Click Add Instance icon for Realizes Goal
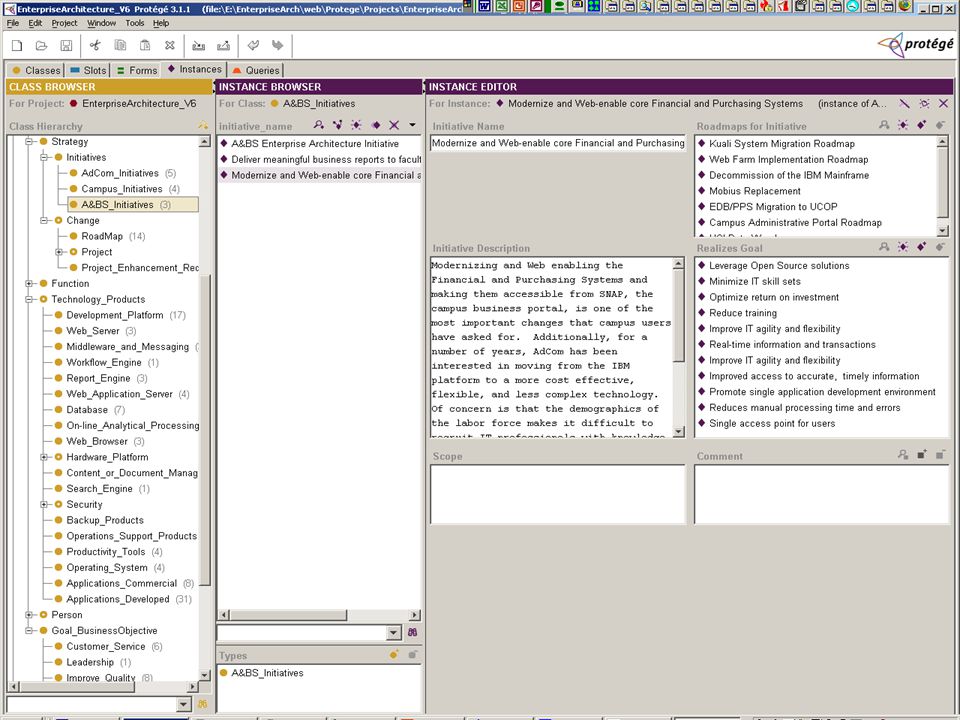The image size is (960, 720). [x=922, y=247]
